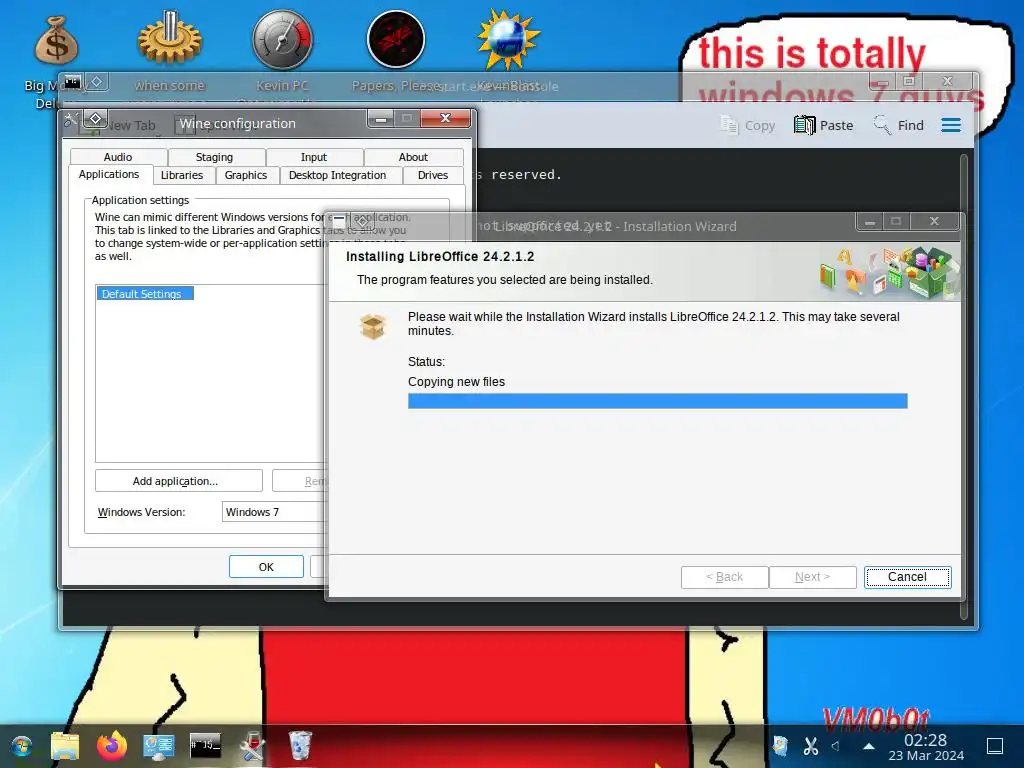Screen dimensions: 1024x768
Task: Click the Paste icon in Konsole toolbar
Action: coord(805,125)
